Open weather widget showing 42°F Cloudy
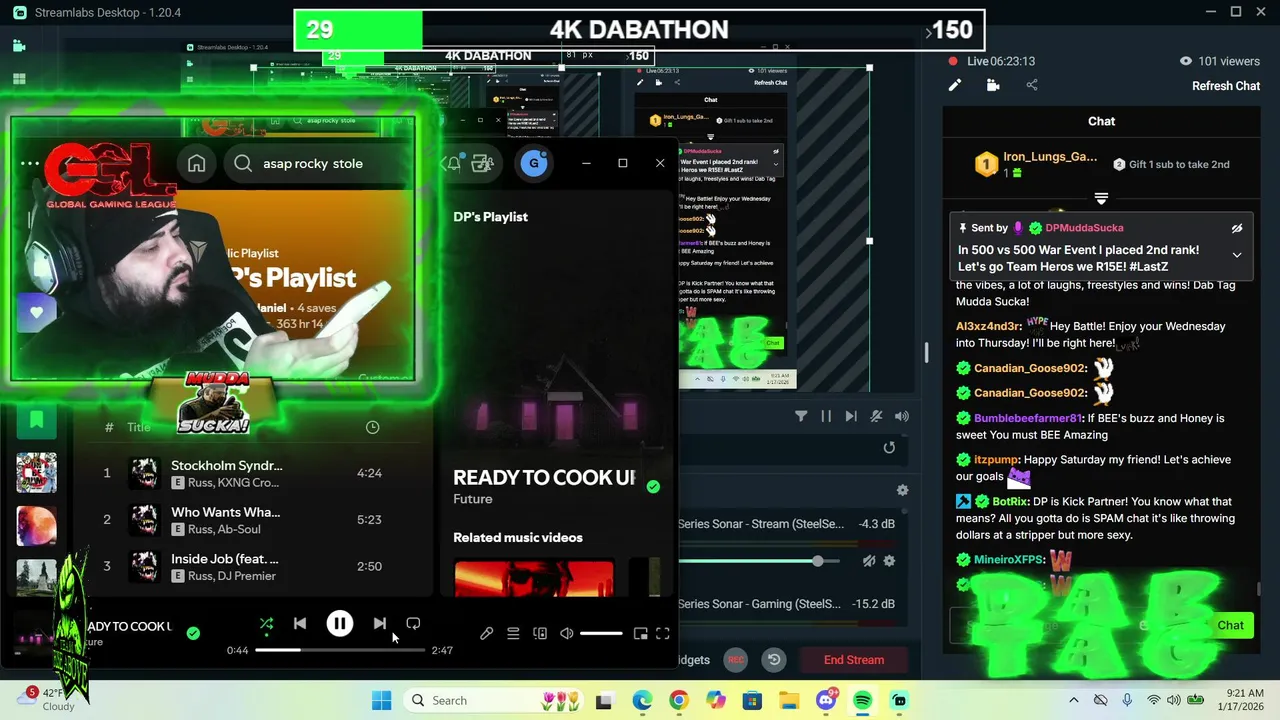This screenshot has height=720, width=1280. [47, 699]
